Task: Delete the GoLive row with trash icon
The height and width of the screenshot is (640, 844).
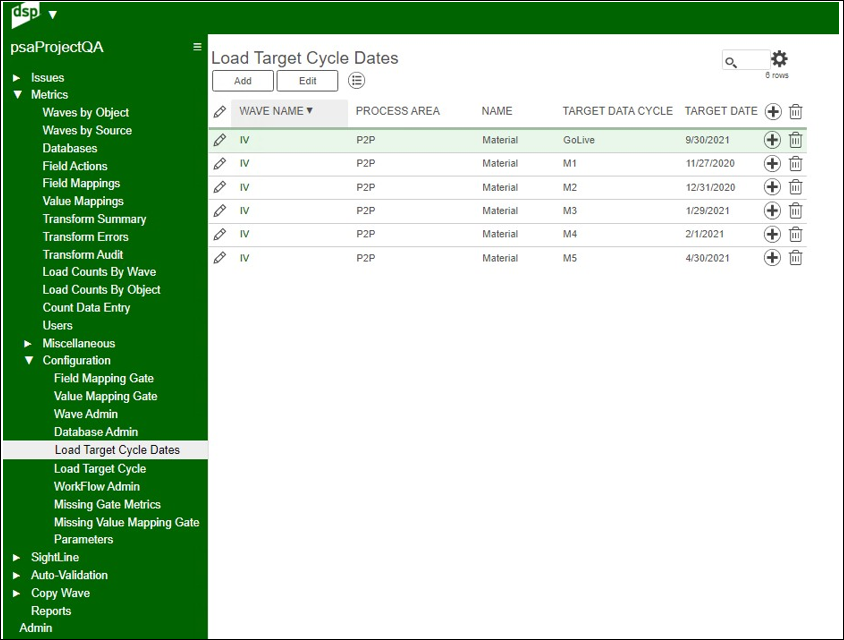Action: (795, 140)
